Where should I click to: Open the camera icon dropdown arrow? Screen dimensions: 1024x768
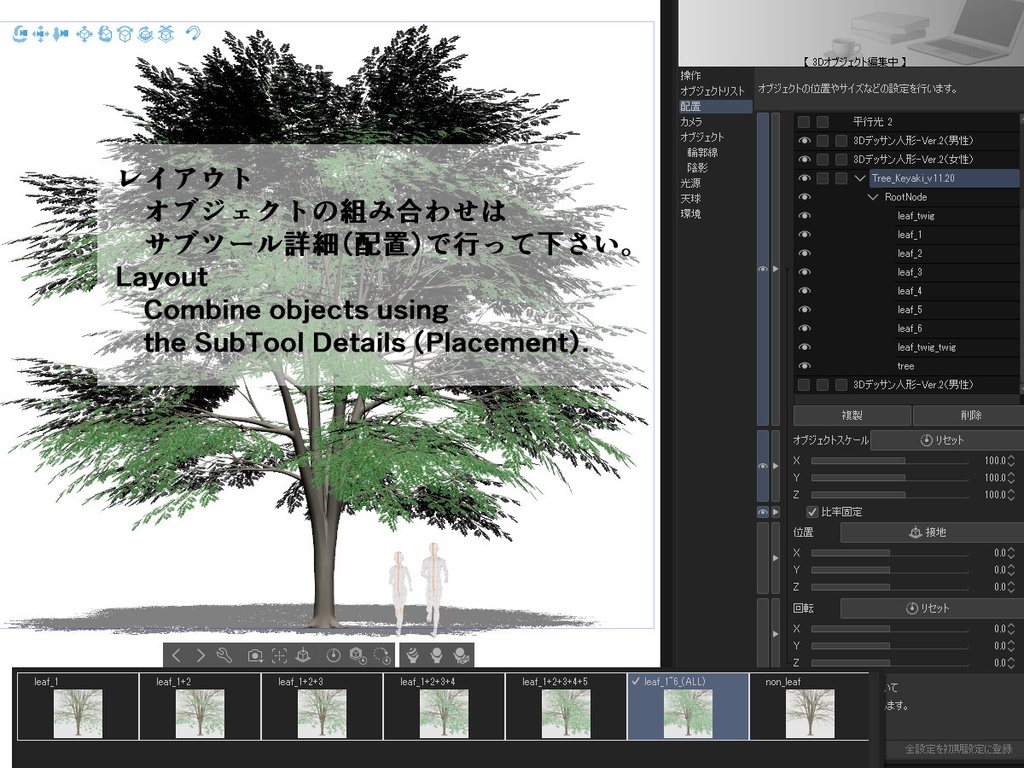point(261,662)
